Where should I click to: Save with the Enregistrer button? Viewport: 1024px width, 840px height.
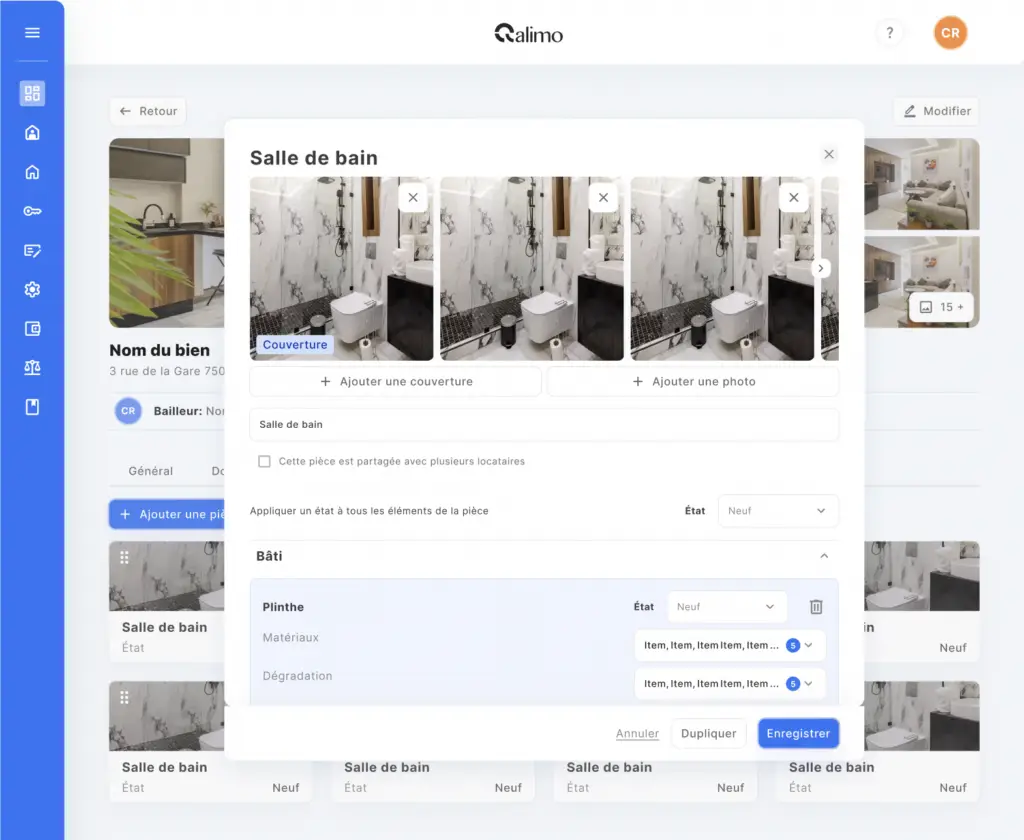[x=798, y=734]
